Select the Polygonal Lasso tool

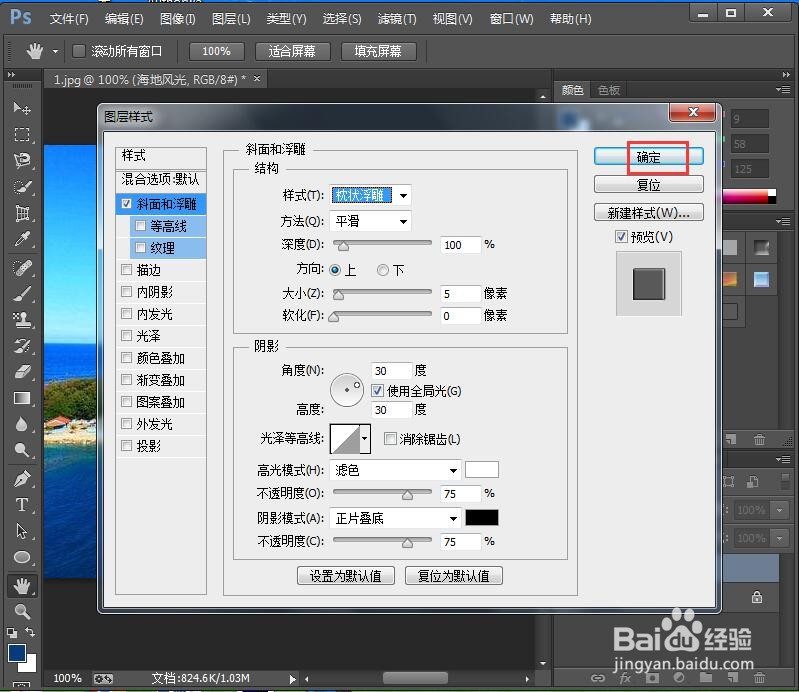pos(22,161)
